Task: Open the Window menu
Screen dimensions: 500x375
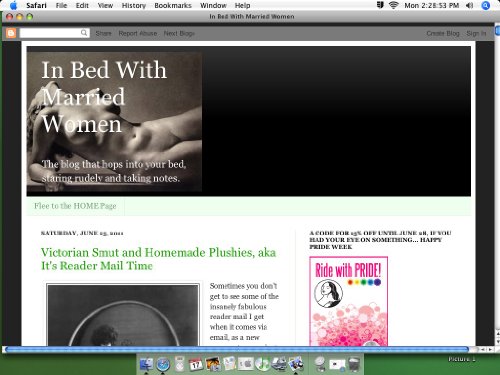Action: point(213,5)
